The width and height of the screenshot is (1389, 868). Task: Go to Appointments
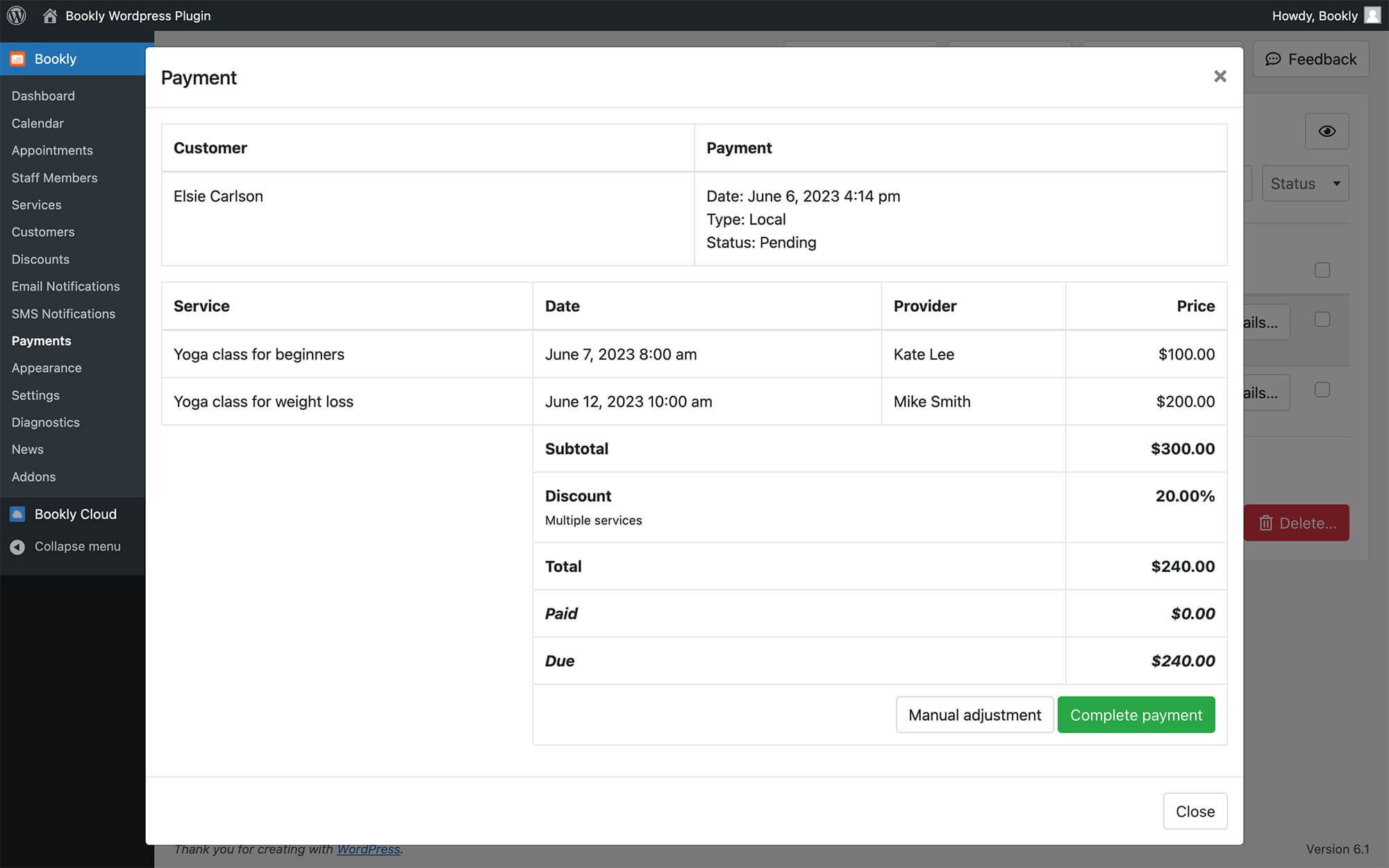[x=52, y=150]
